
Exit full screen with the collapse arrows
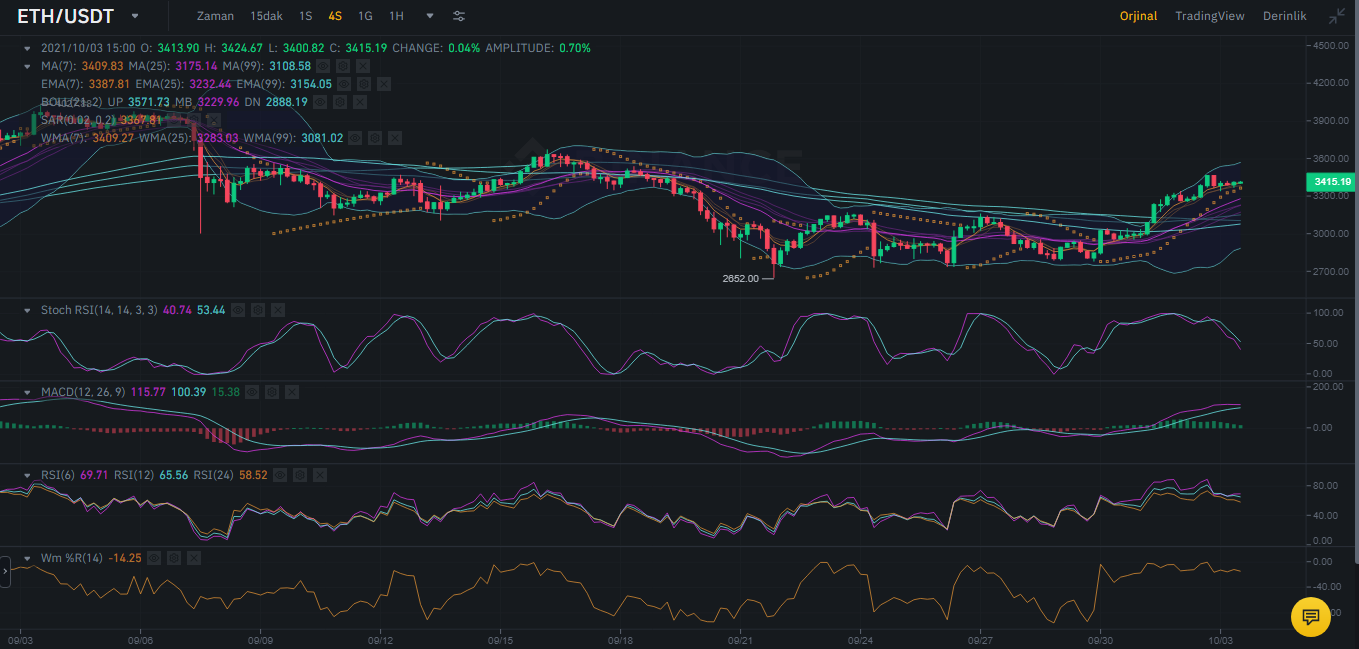click(x=1336, y=16)
